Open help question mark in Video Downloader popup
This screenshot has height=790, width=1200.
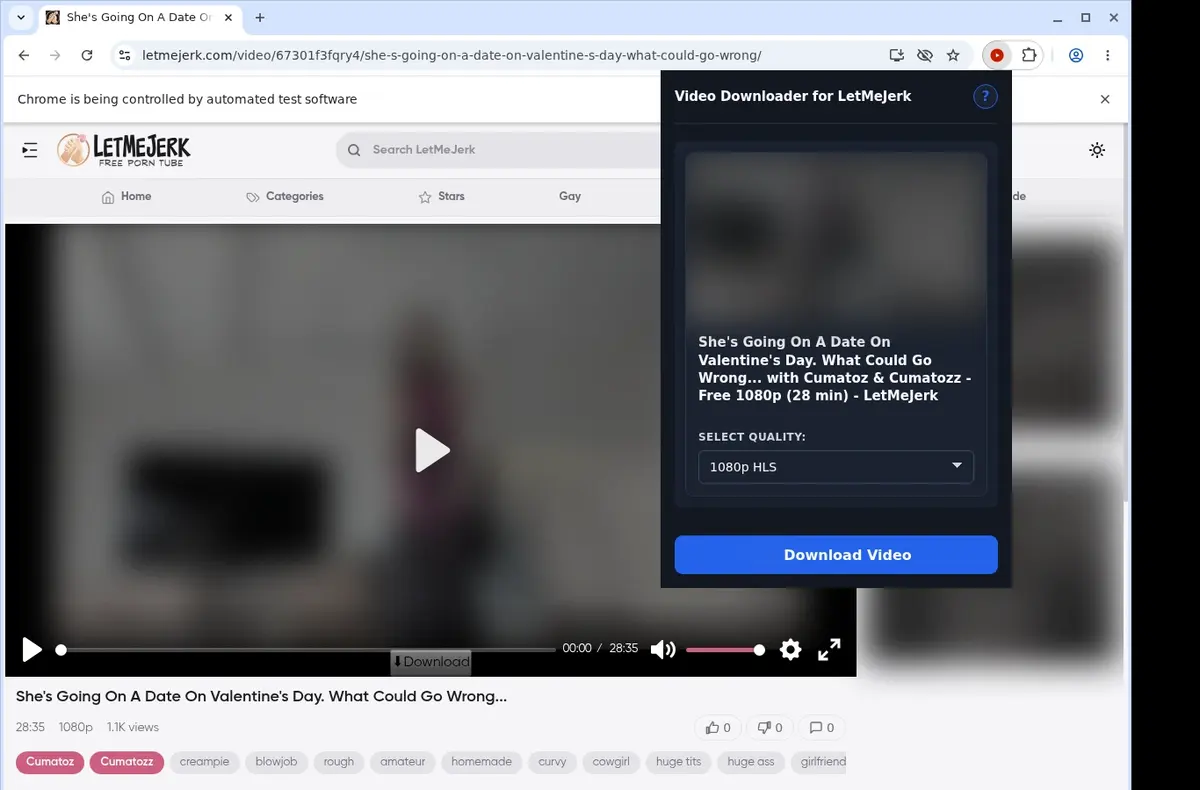tap(985, 96)
